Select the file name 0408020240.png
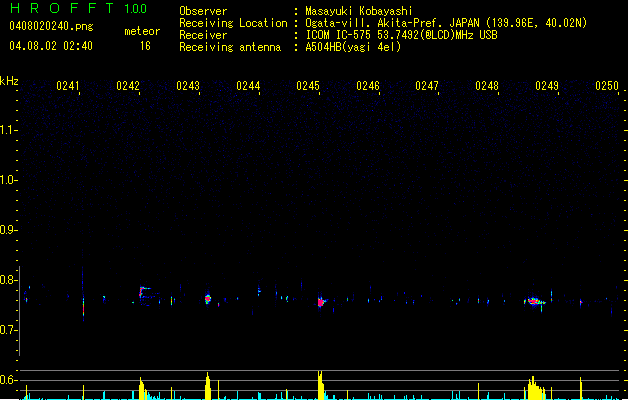This screenshot has height=400, width=629. pyautogui.click(x=51, y=26)
